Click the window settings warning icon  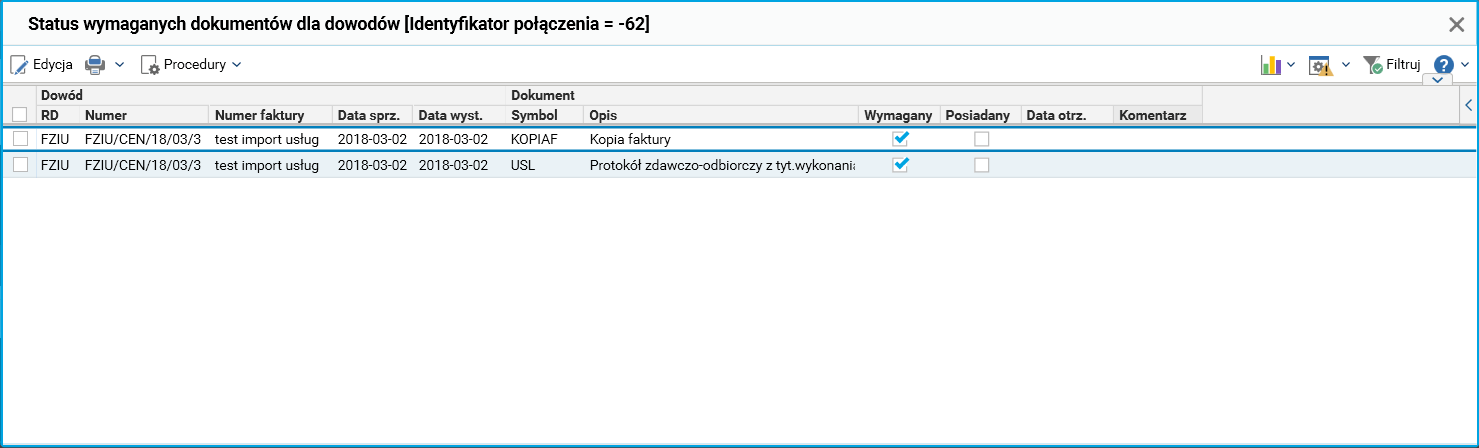tap(1322, 65)
